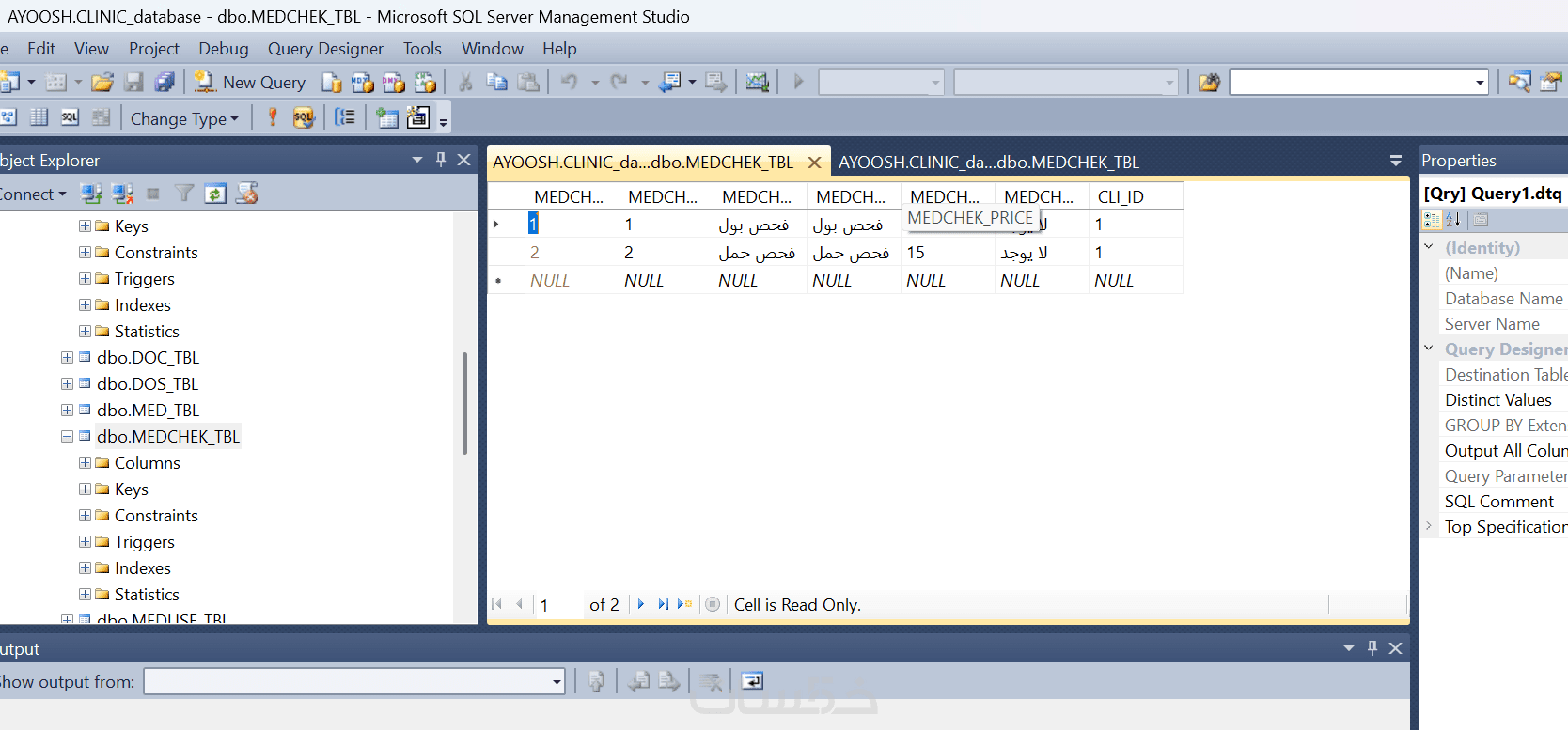Open file with the Open folder icon
This screenshot has width=1568, height=730.
pyautogui.click(x=102, y=83)
